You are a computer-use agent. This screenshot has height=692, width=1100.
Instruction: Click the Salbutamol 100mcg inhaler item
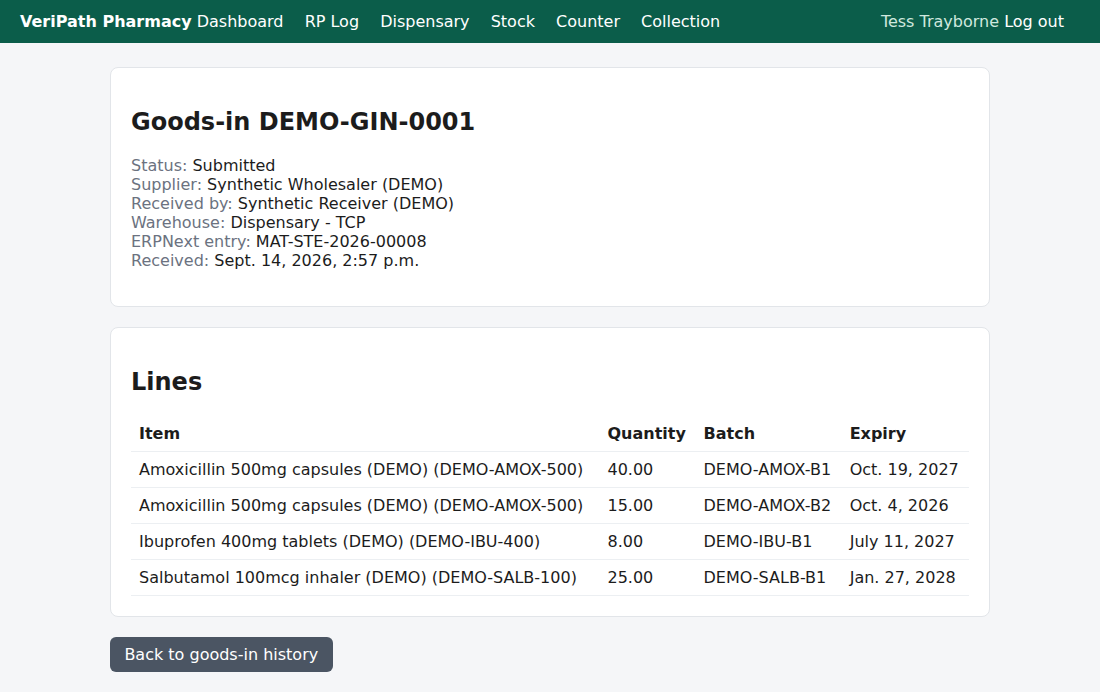click(358, 578)
